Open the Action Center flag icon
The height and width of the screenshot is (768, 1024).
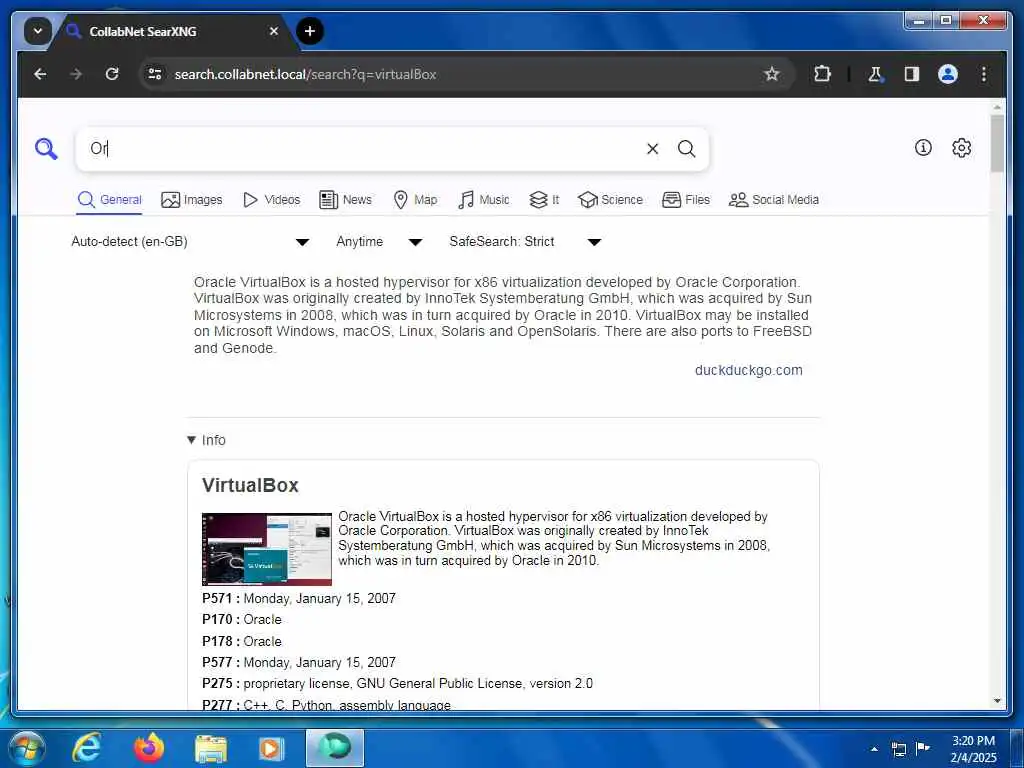tap(922, 748)
